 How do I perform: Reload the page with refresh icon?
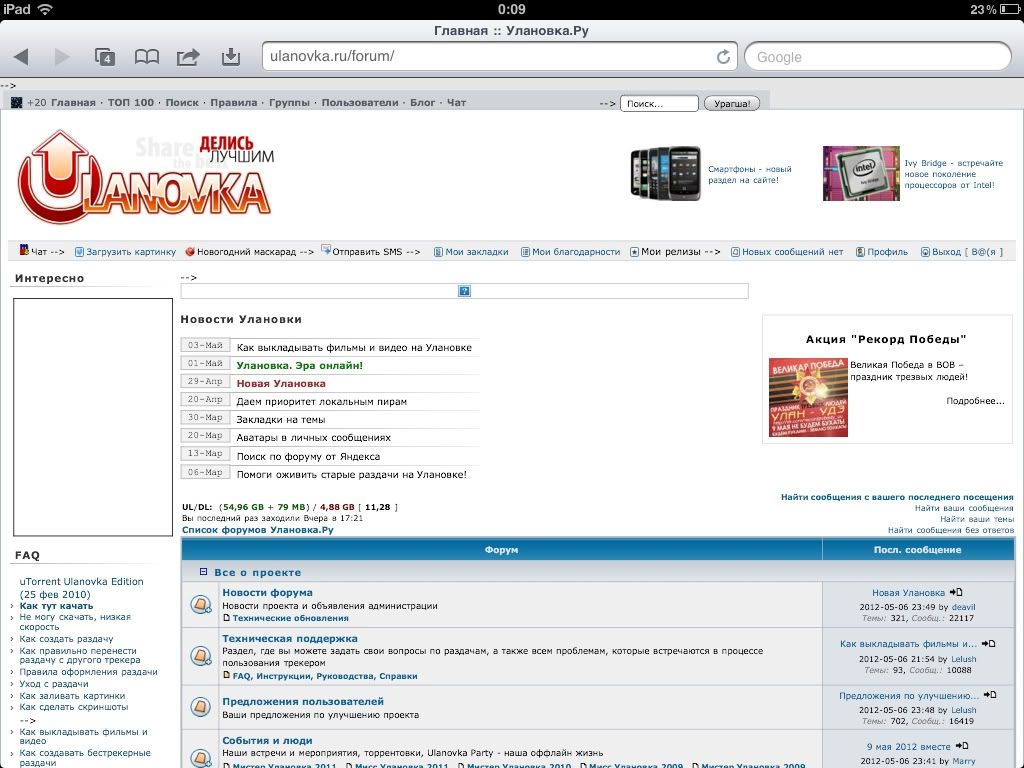coord(722,57)
